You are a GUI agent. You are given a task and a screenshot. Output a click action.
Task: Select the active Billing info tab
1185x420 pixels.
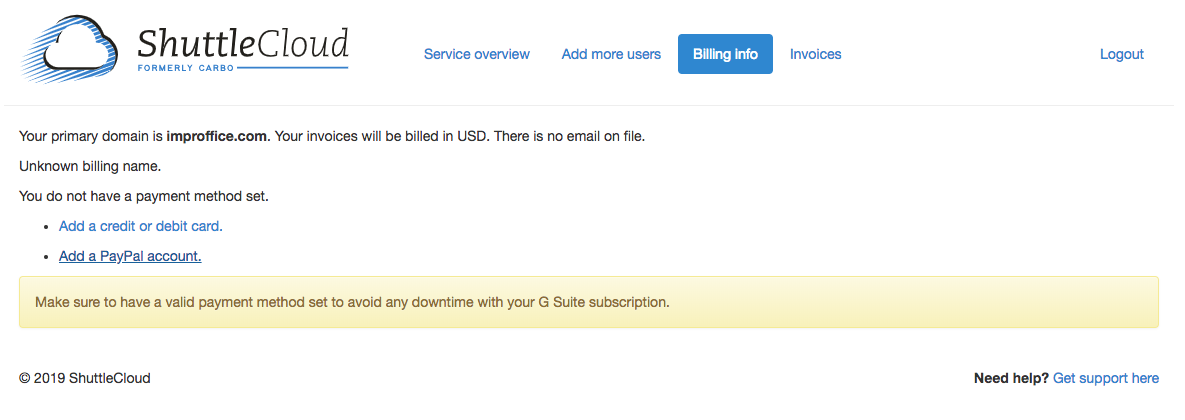(x=726, y=54)
